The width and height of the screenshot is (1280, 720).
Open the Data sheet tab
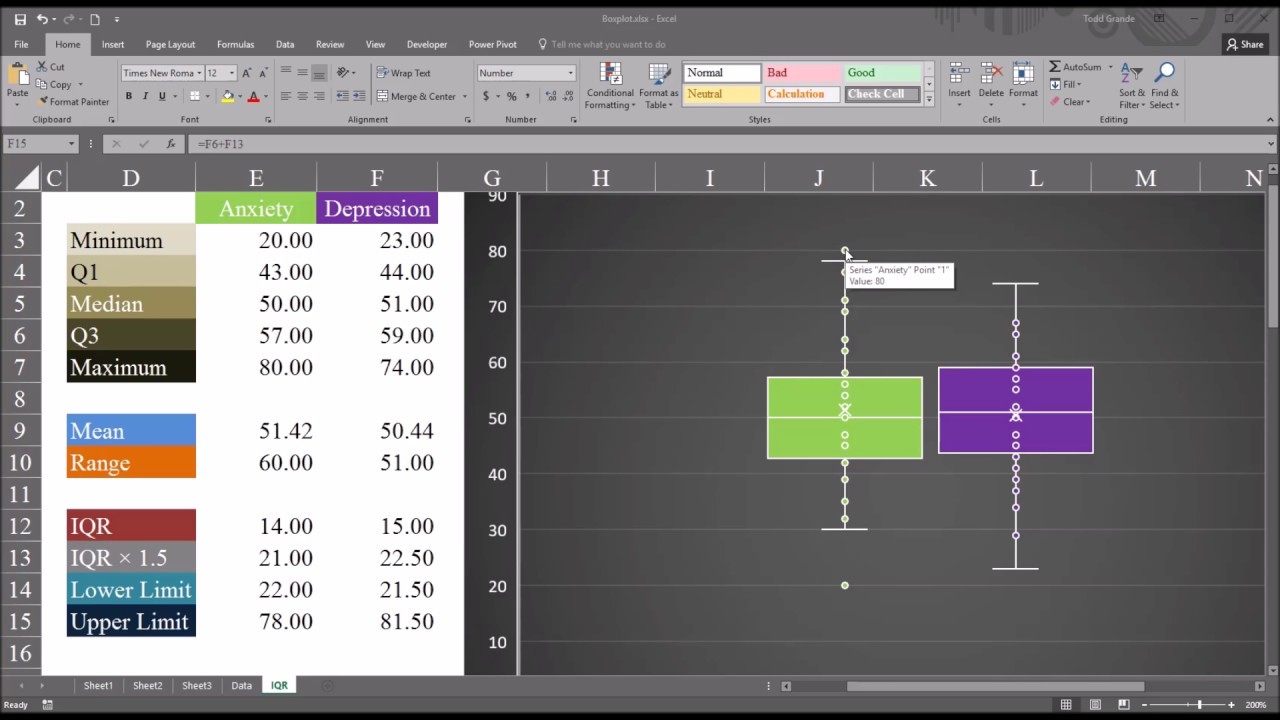tap(241, 685)
